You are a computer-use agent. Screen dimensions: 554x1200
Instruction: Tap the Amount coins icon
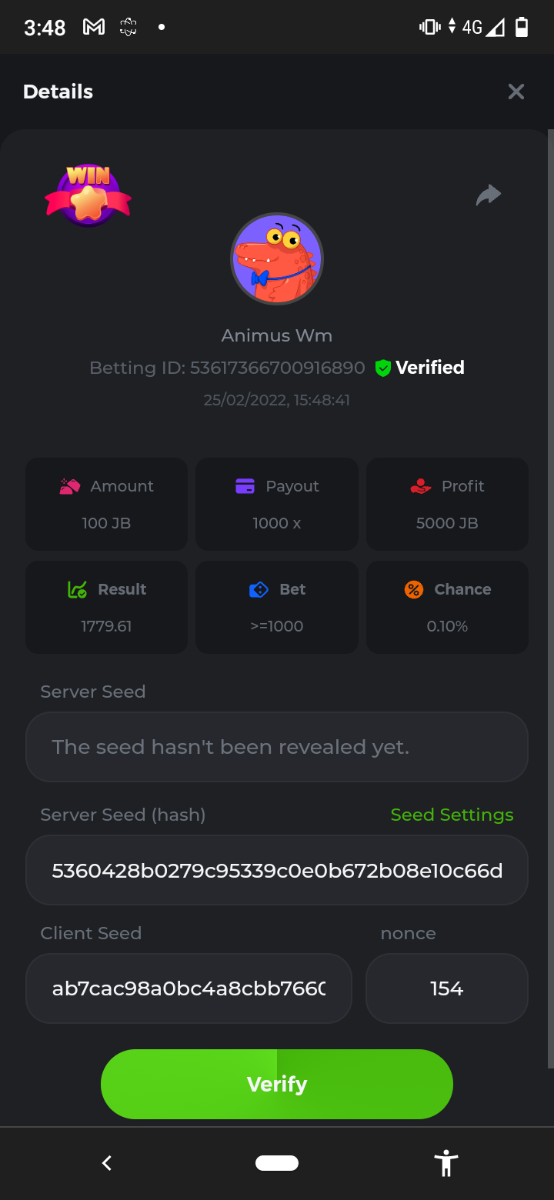pos(70,486)
